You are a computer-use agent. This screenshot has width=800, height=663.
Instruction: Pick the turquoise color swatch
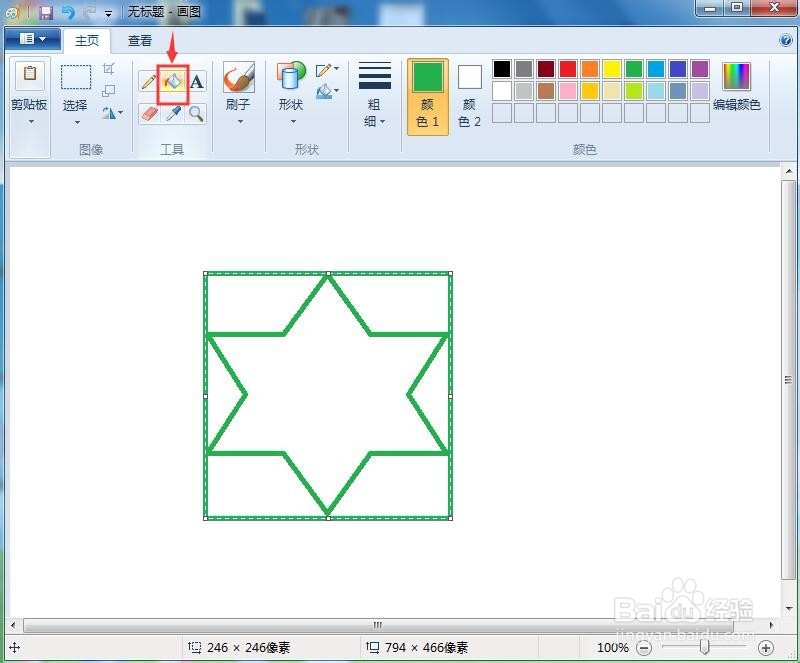pyautogui.click(x=656, y=69)
